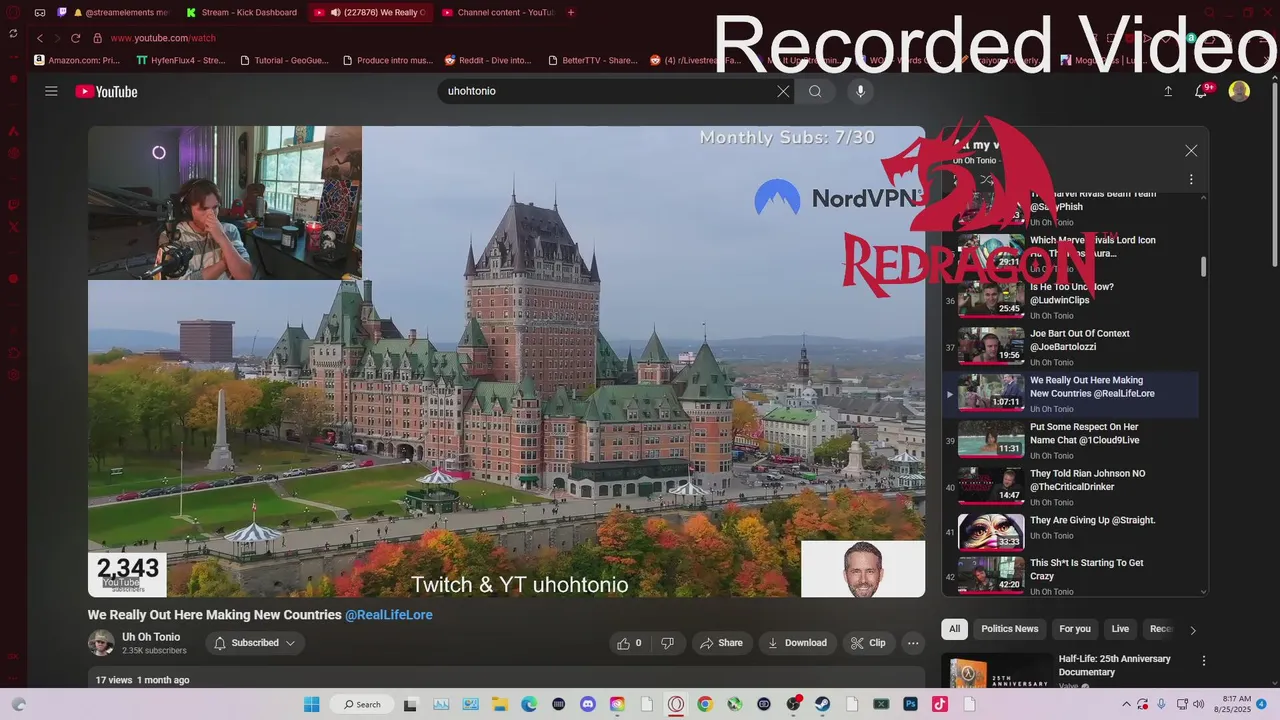Open Google Chrome from the taskbar
Viewport: 1280px width, 720px height.
coord(705,704)
